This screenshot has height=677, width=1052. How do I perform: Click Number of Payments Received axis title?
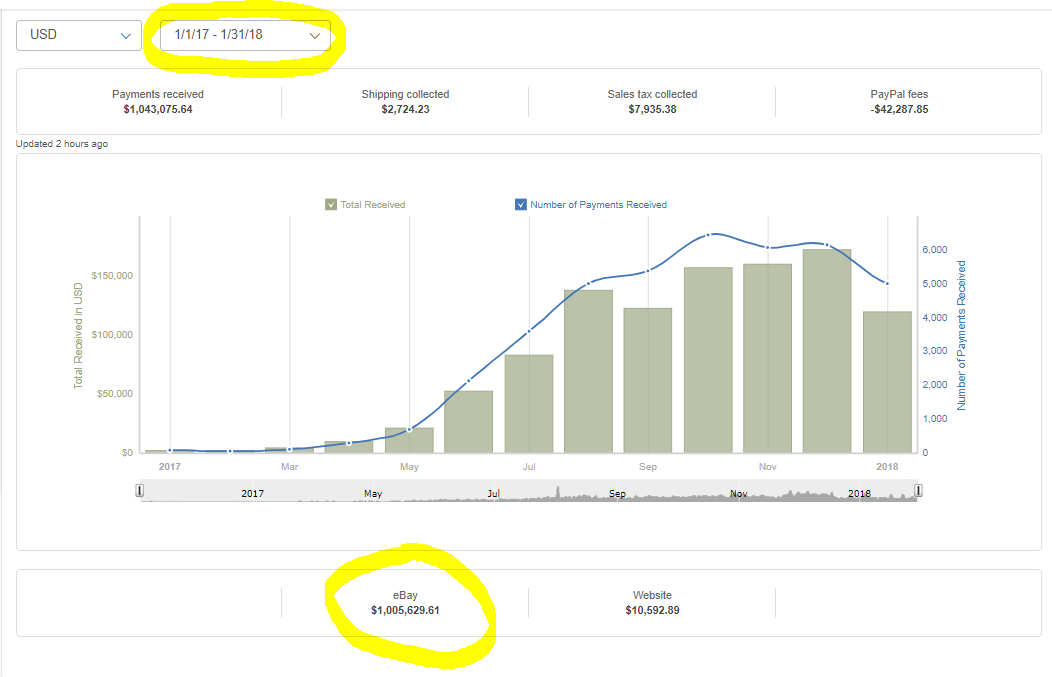point(961,335)
